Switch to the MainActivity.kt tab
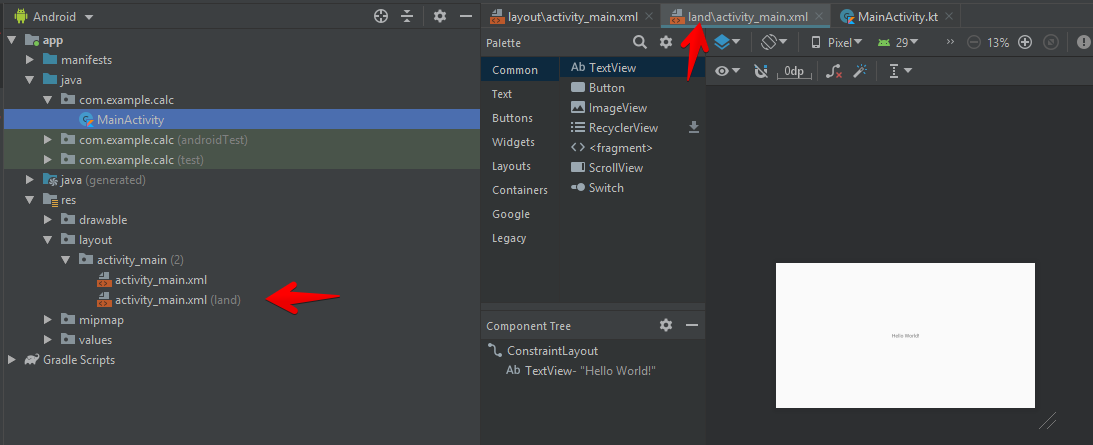1093x445 pixels. (x=897, y=16)
